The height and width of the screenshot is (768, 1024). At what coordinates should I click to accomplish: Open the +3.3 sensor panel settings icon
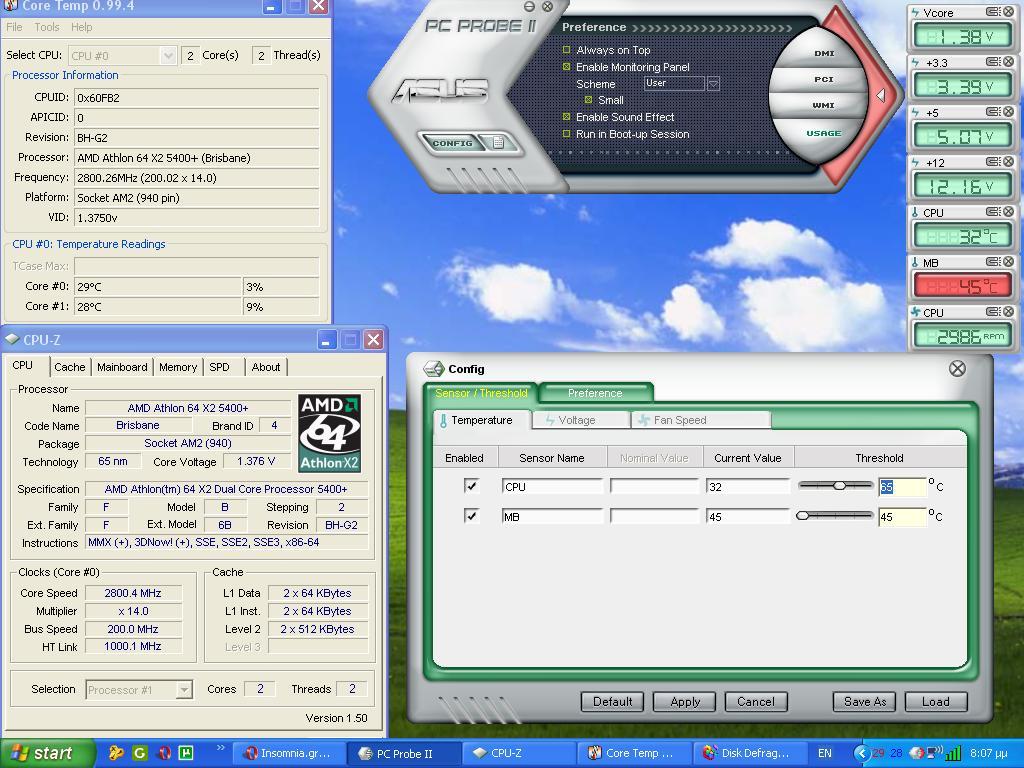click(993, 62)
